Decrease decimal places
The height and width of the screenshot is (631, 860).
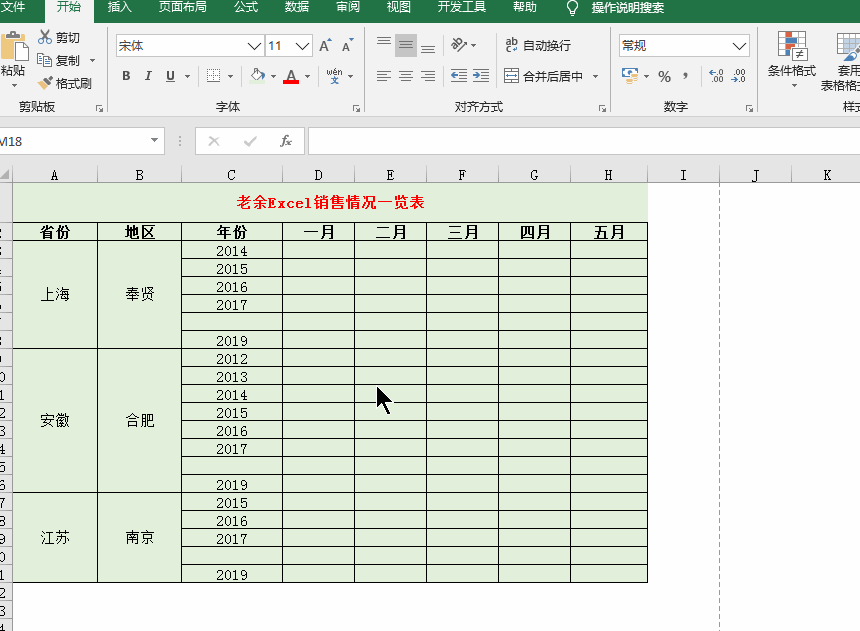point(739,76)
